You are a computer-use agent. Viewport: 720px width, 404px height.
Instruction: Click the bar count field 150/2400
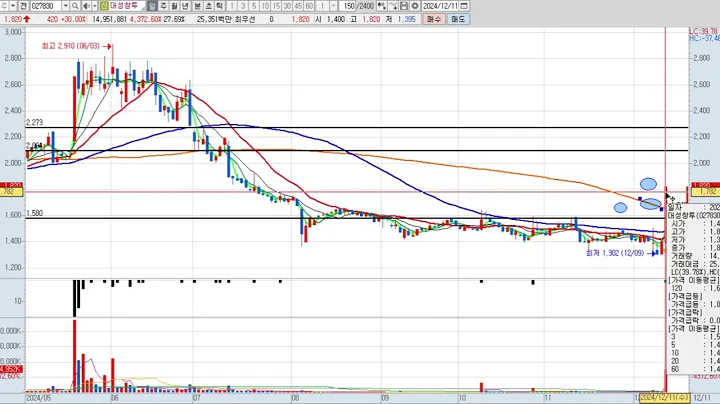click(359, 6)
